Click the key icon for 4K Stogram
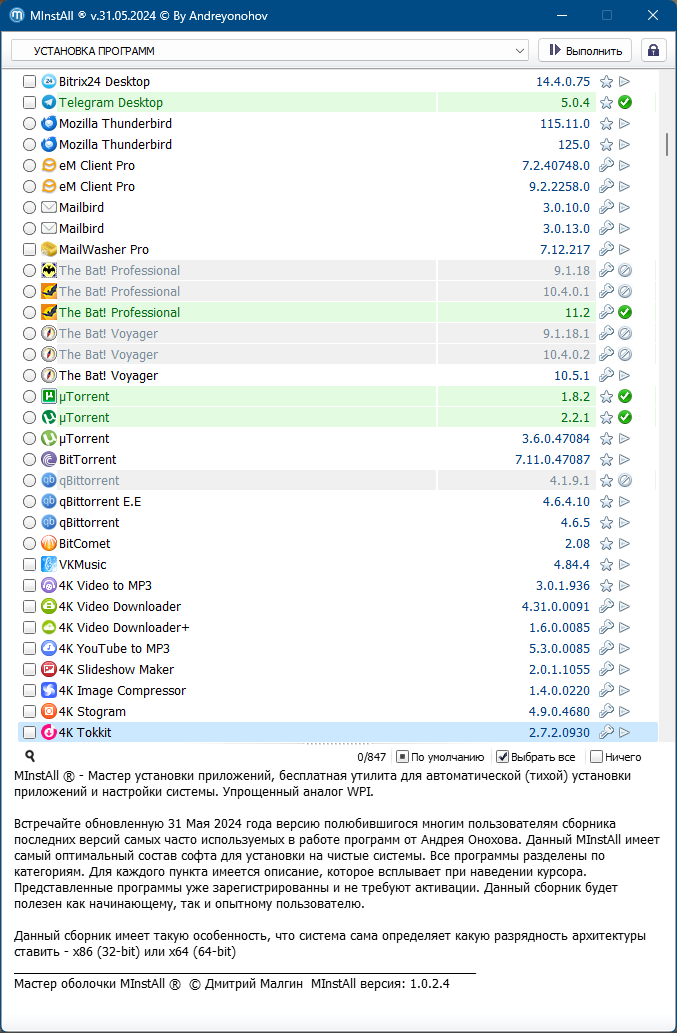This screenshot has height=1033, width=677. coord(607,712)
